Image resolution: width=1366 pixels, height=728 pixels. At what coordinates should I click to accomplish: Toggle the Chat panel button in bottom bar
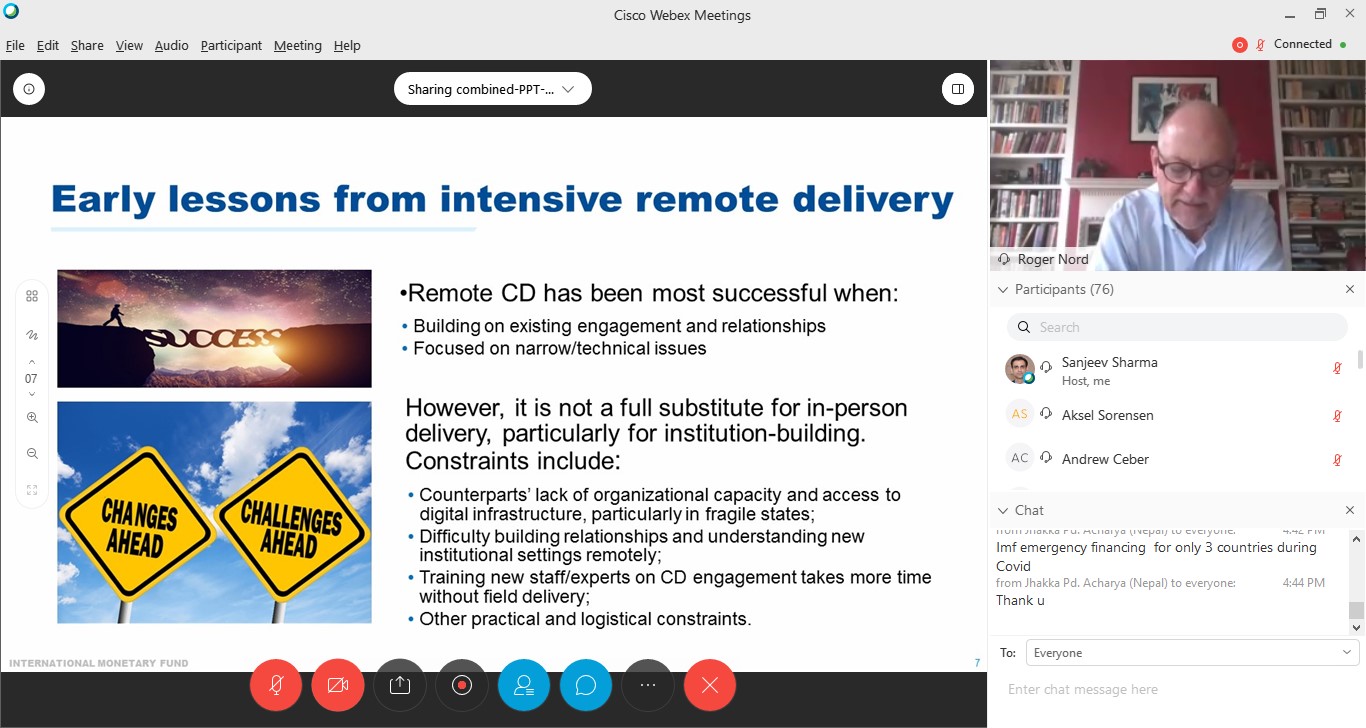click(586, 685)
